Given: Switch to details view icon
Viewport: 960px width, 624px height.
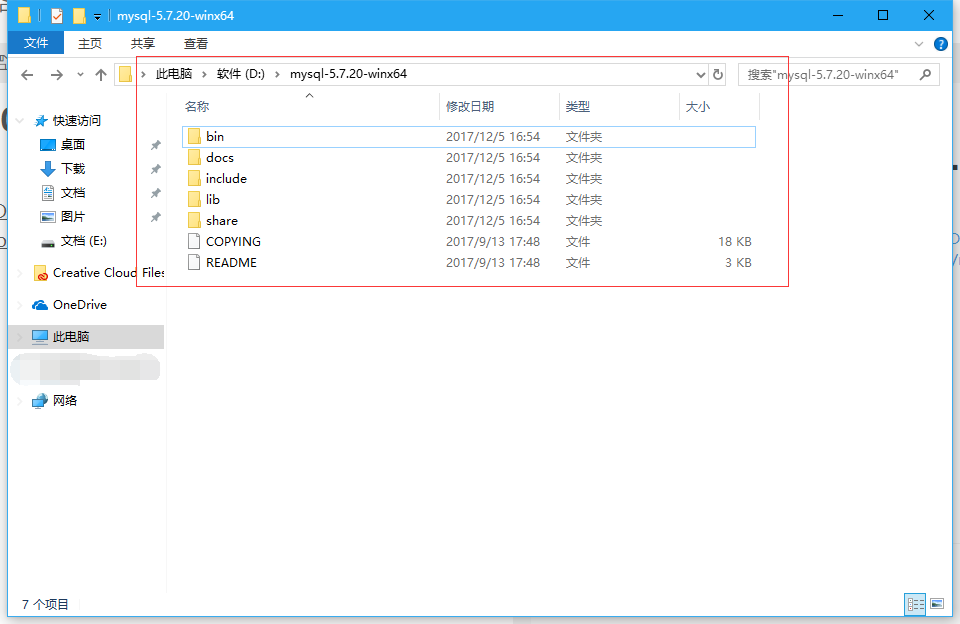Looking at the screenshot, I should pos(915,604).
